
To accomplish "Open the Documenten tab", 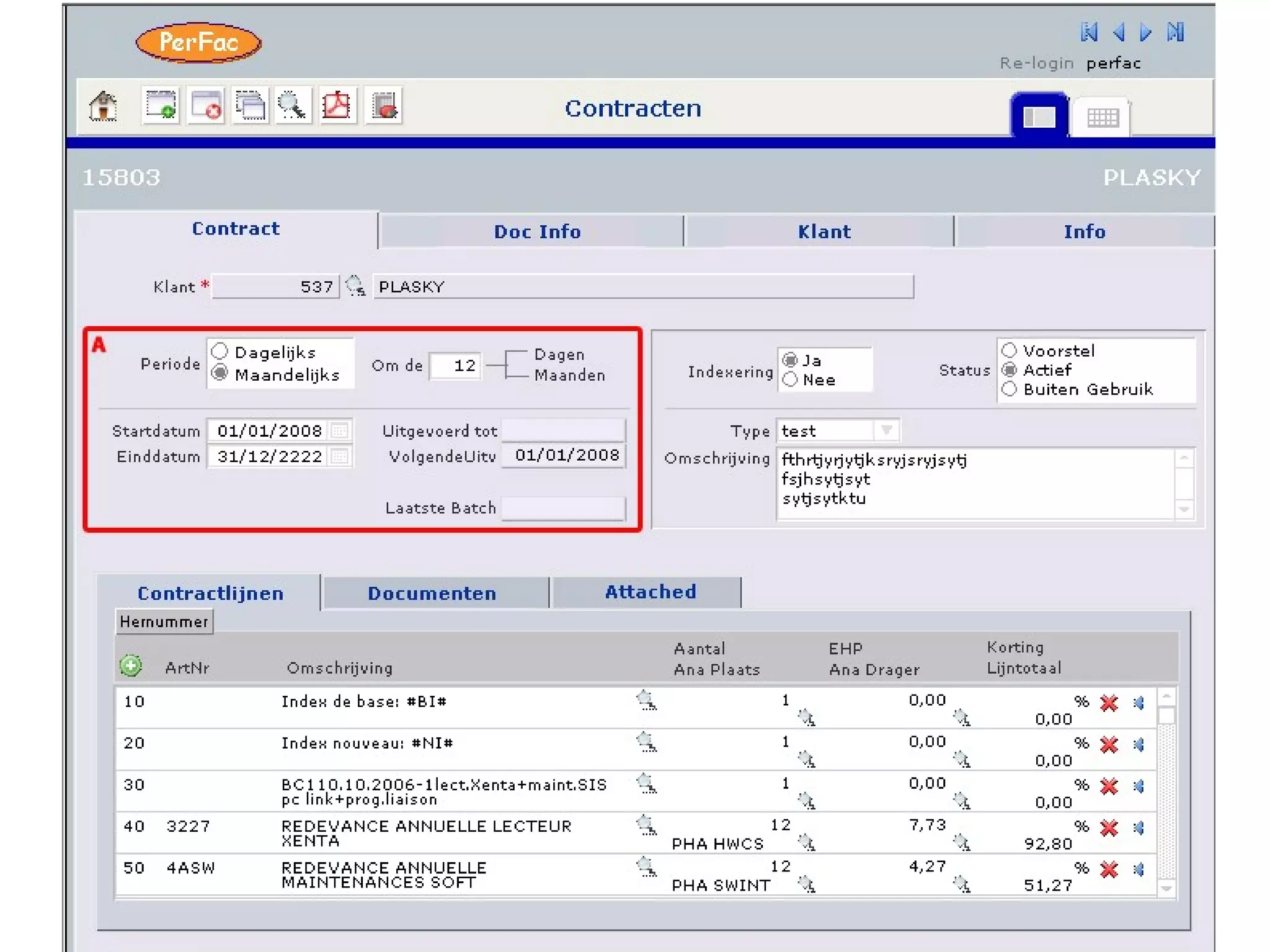I will (432, 594).
